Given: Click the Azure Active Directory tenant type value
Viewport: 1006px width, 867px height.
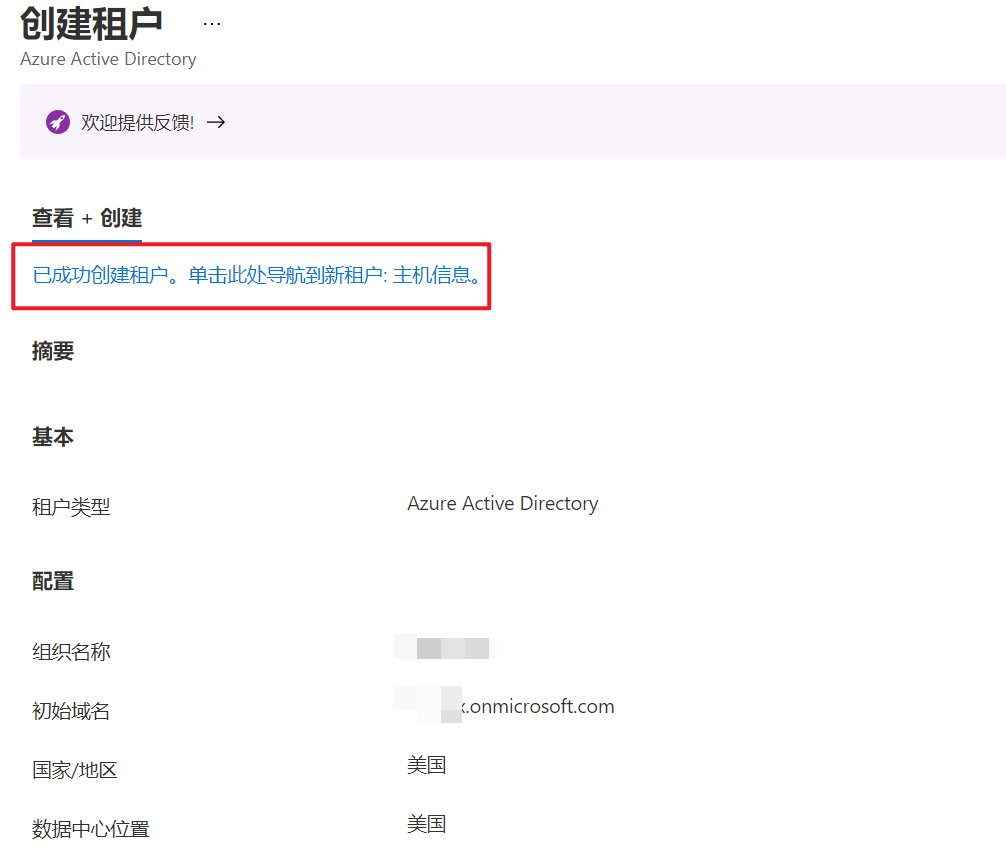Looking at the screenshot, I should [x=502, y=503].
